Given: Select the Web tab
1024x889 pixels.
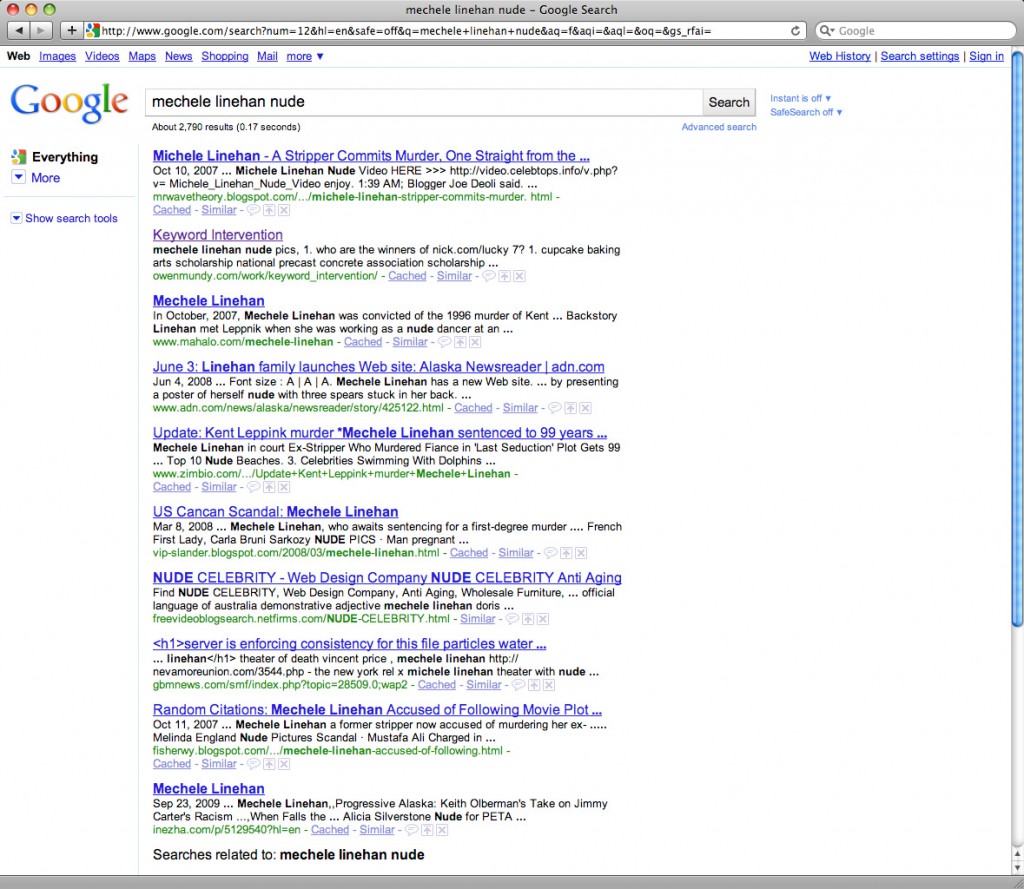Looking at the screenshot, I should click(18, 56).
